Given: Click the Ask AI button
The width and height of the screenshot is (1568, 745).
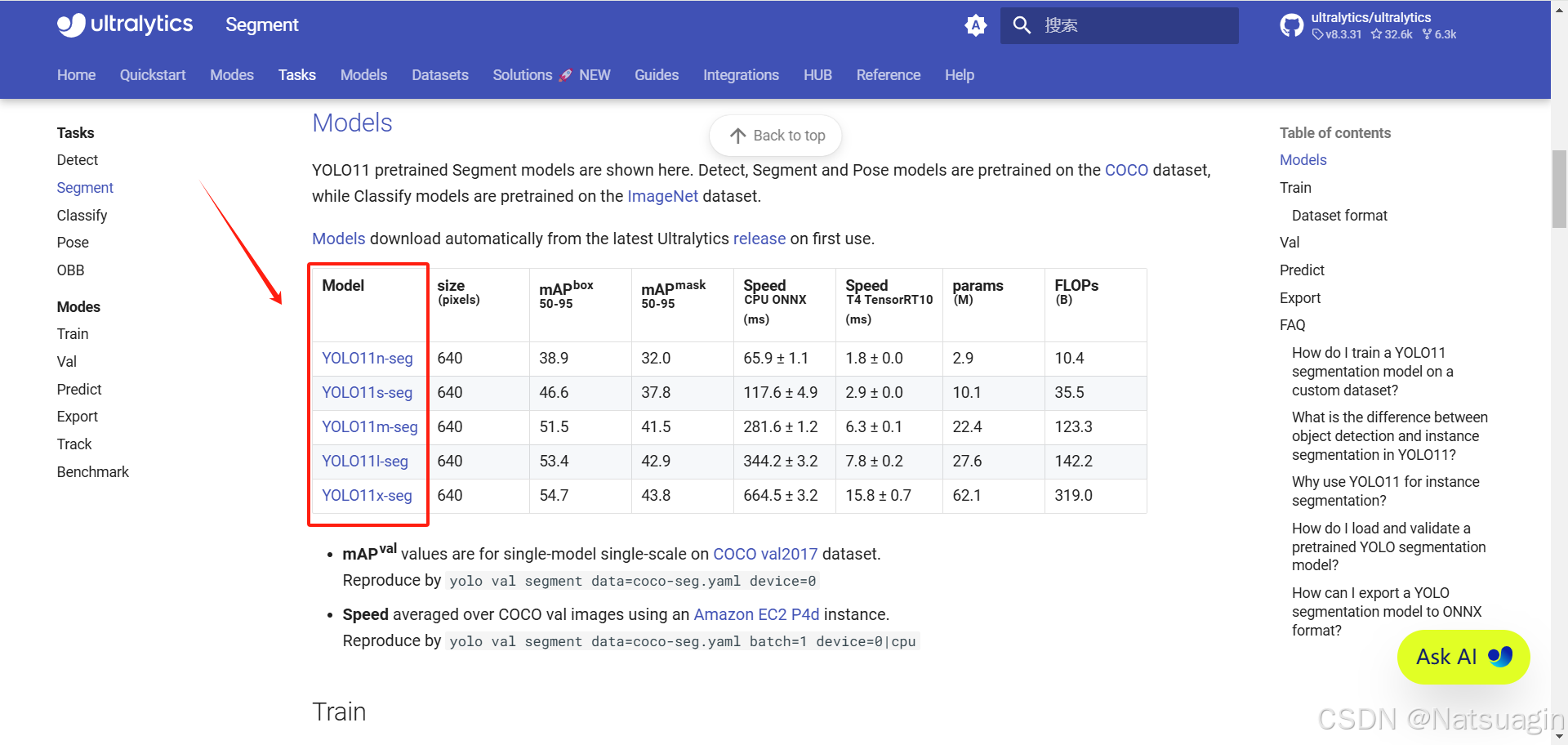Looking at the screenshot, I should (1463, 657).
